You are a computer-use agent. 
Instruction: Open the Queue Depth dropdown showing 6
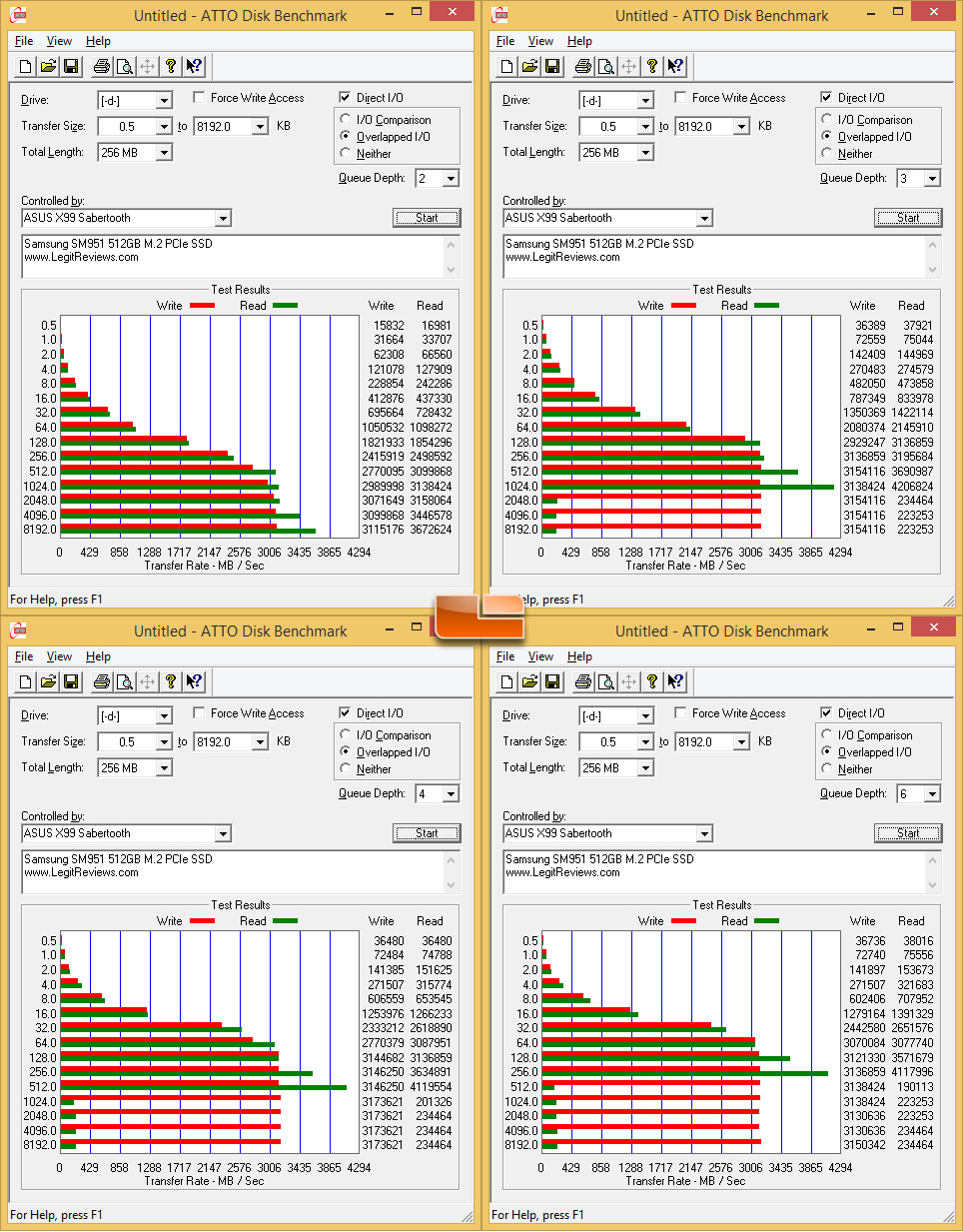932,793
